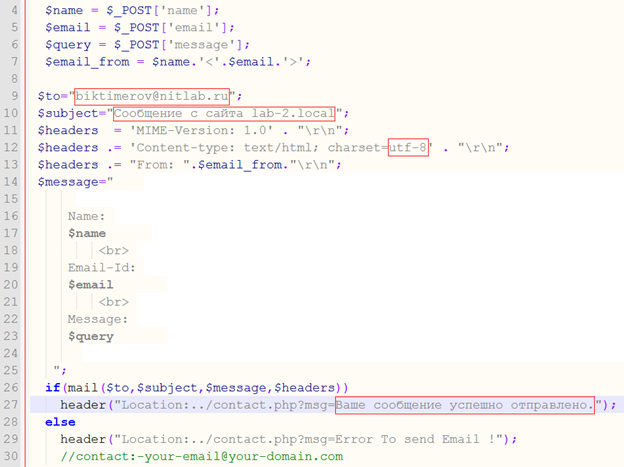
Task: Click line number 30 in the gutter
Action: [11, 456]
